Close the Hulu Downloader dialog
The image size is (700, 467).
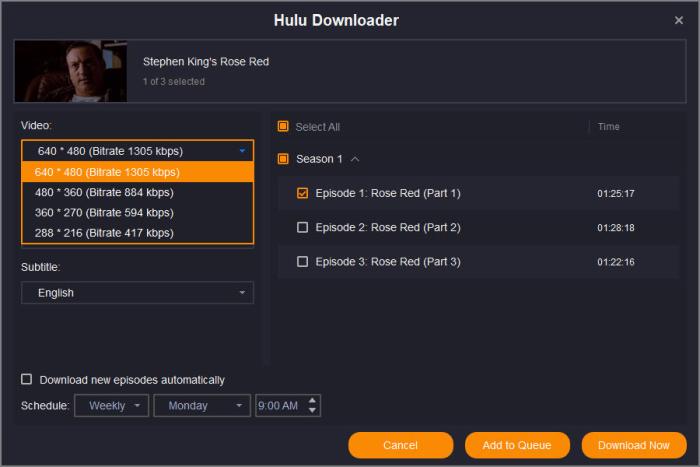pyautogui.click(x=679, y=20)
